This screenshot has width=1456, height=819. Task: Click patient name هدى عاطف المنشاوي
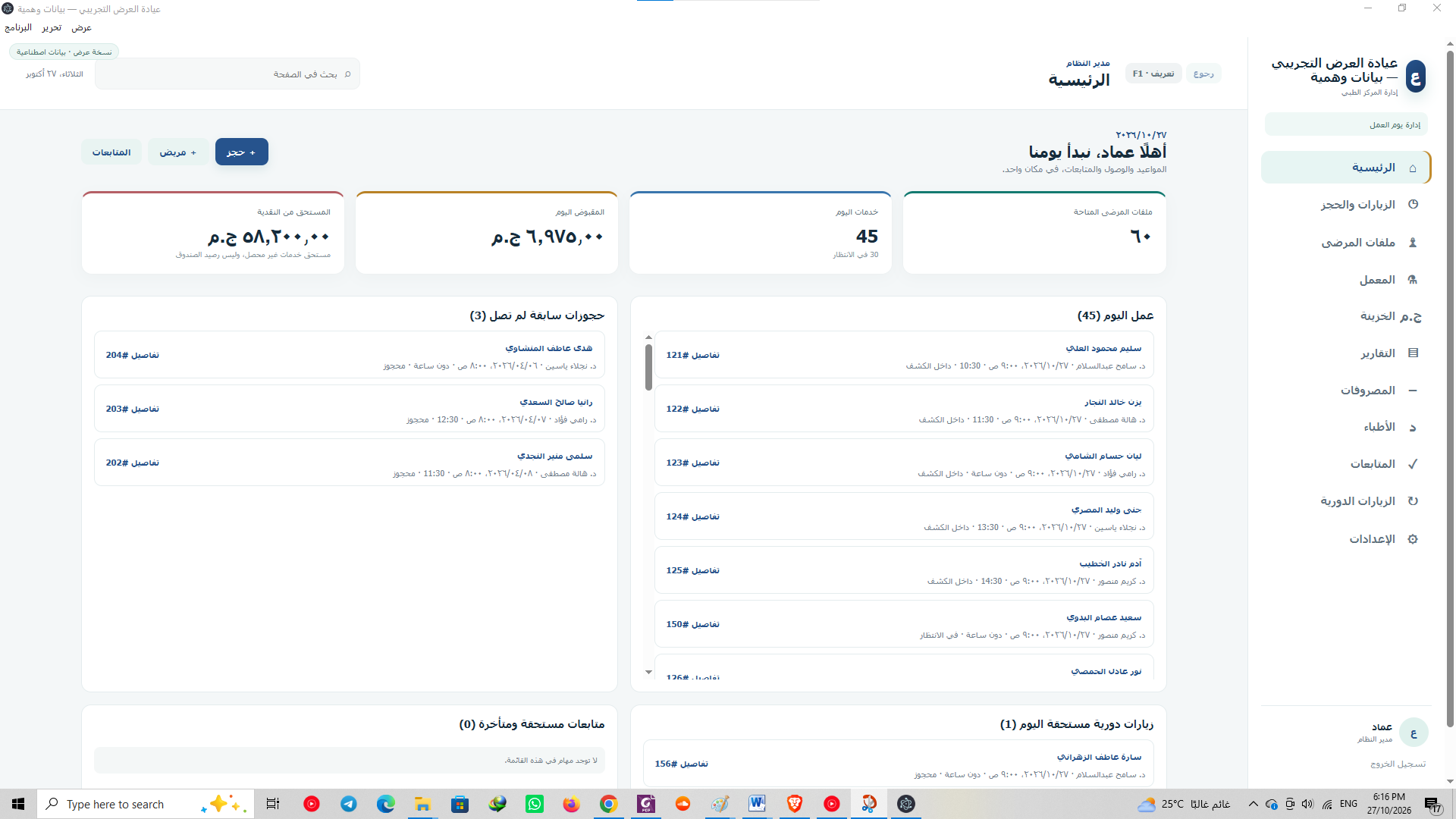549,348
